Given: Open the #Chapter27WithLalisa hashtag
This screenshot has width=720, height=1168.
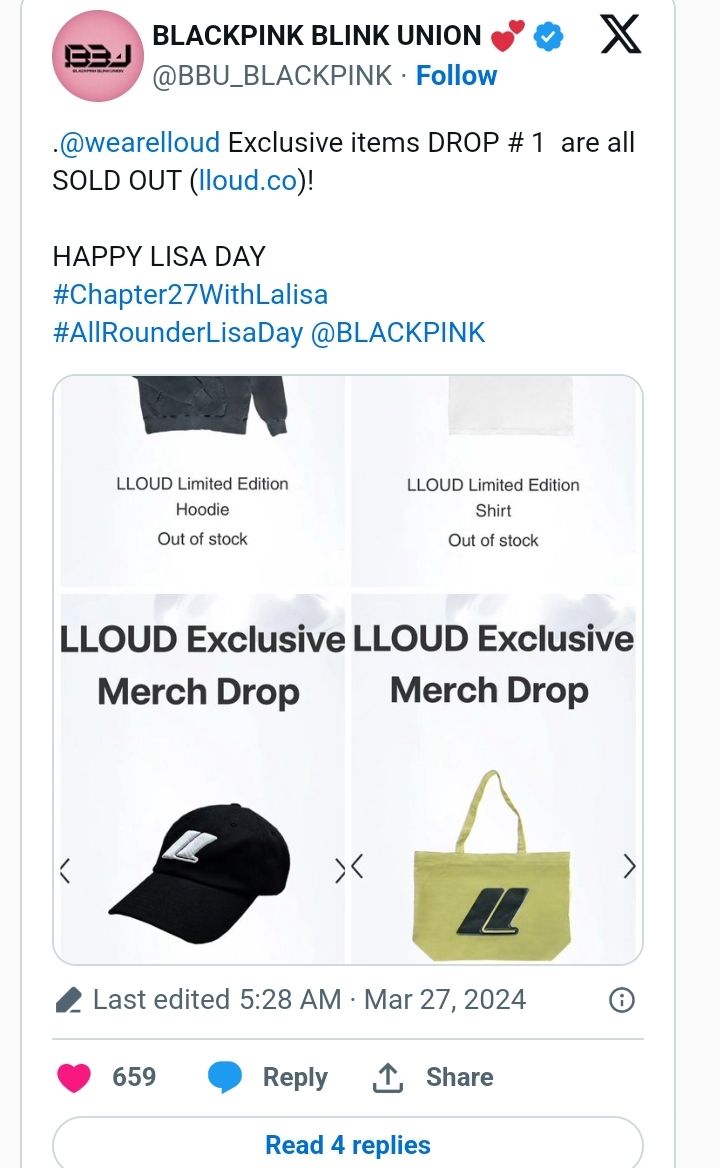Looking at the screenshot, I should [190, 295].
